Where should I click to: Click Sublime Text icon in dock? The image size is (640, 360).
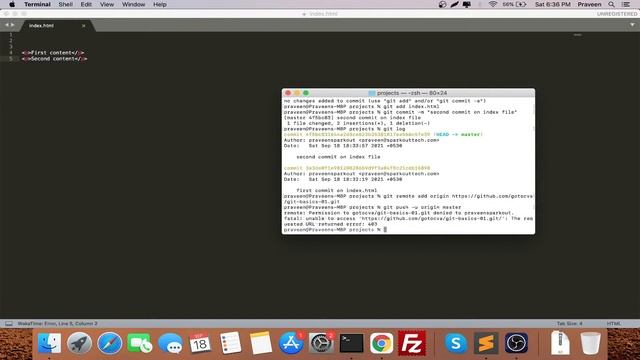486,343
